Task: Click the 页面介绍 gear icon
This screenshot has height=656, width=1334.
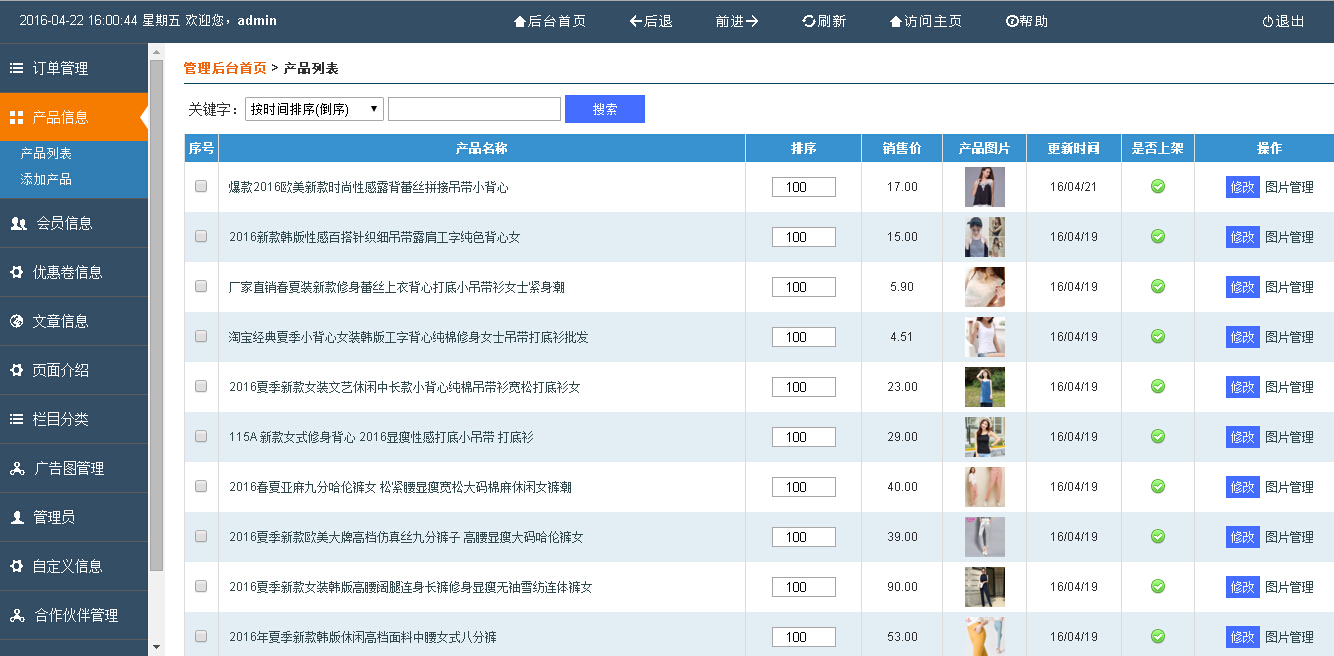Action: [16, 370]
